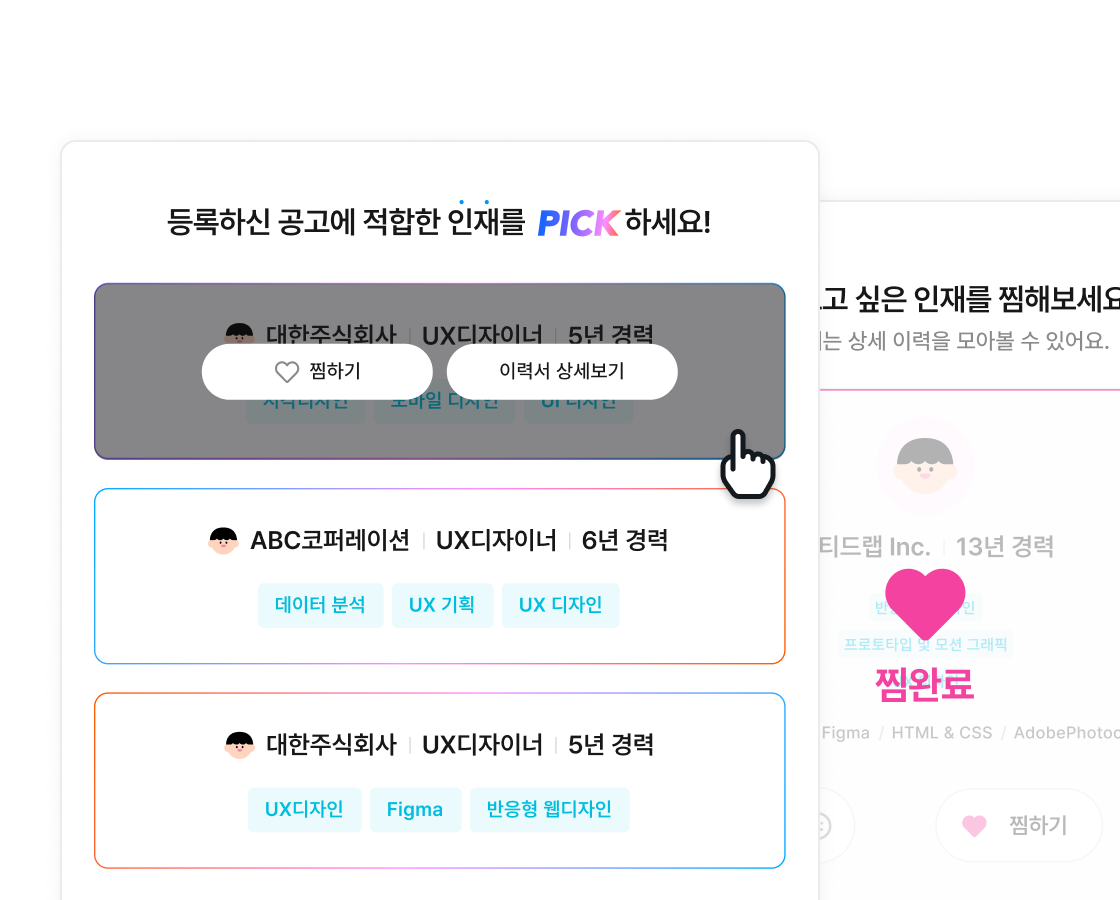Select the 반응형 웹디자인 skill tag

[549, 809]
